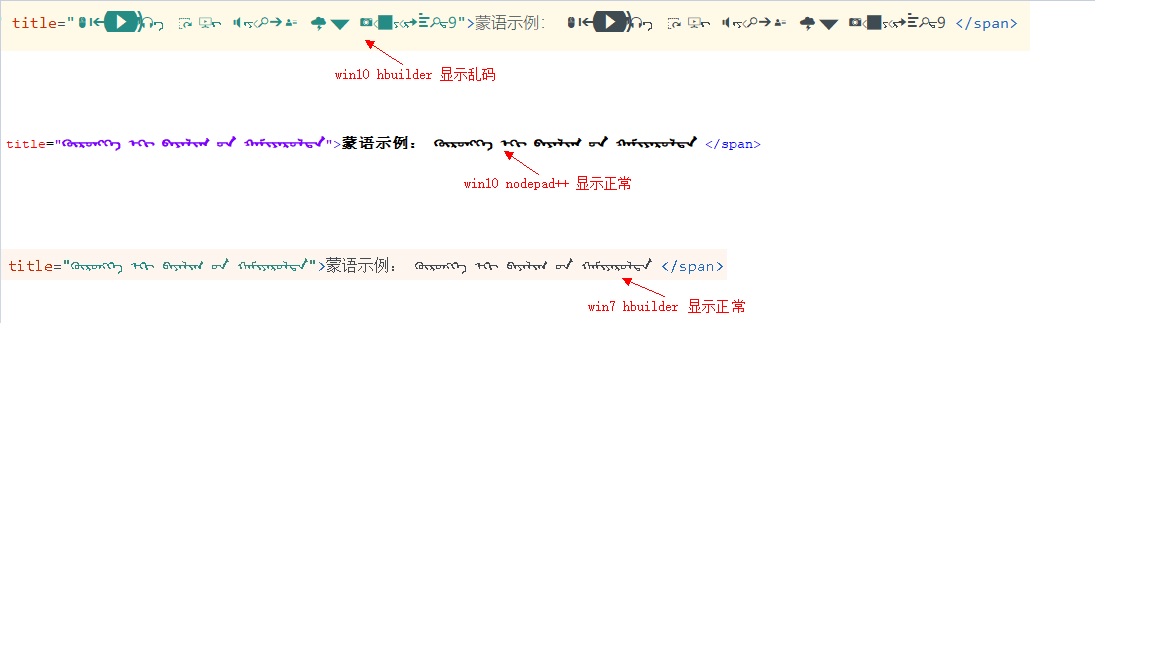Screen dimensions: 1152x648
Task: Click the dark cloud lightning glyph
Action: pyautogui.click(x=808, y=23)
